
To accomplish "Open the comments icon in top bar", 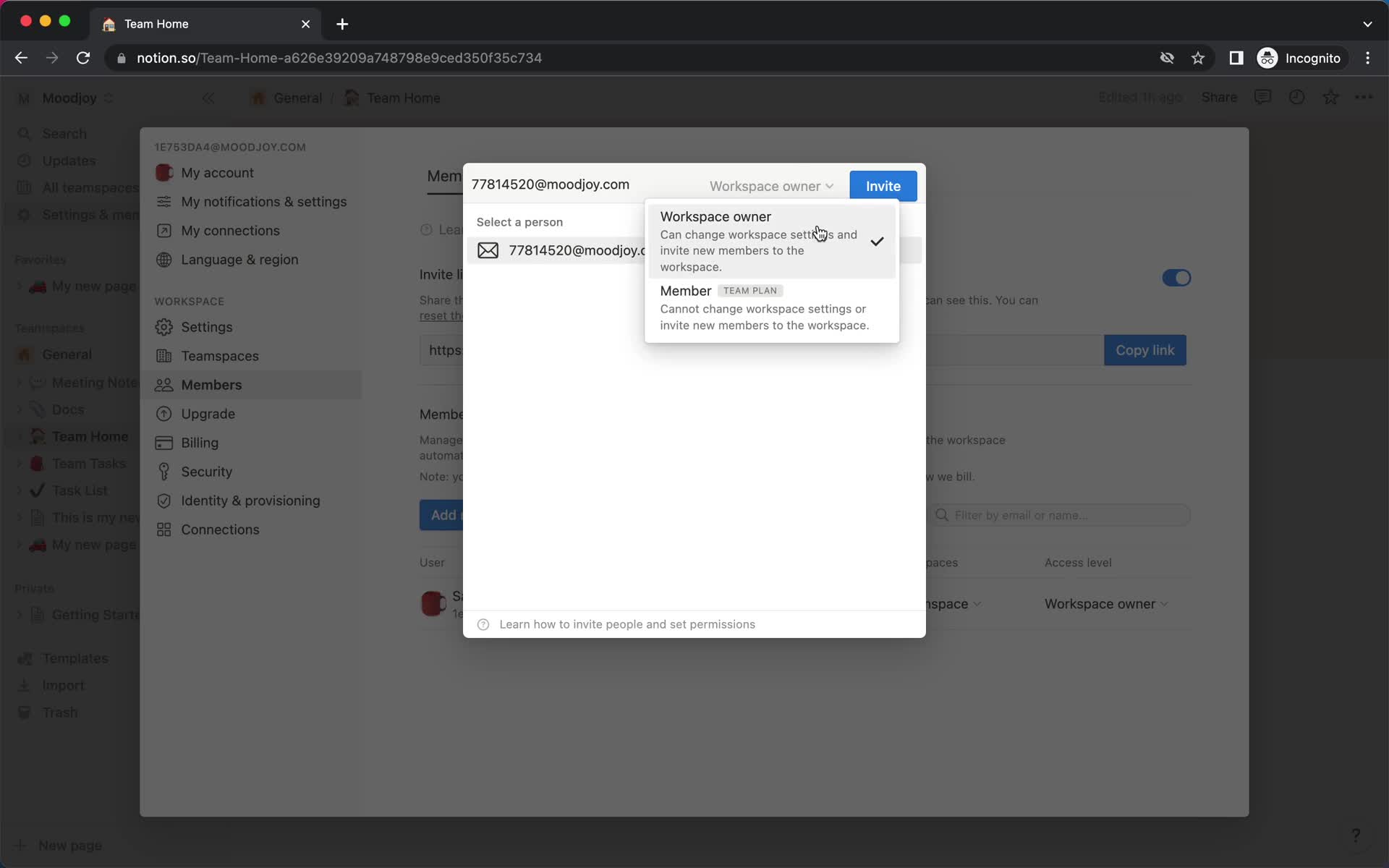I will [x=1262, y=98].
